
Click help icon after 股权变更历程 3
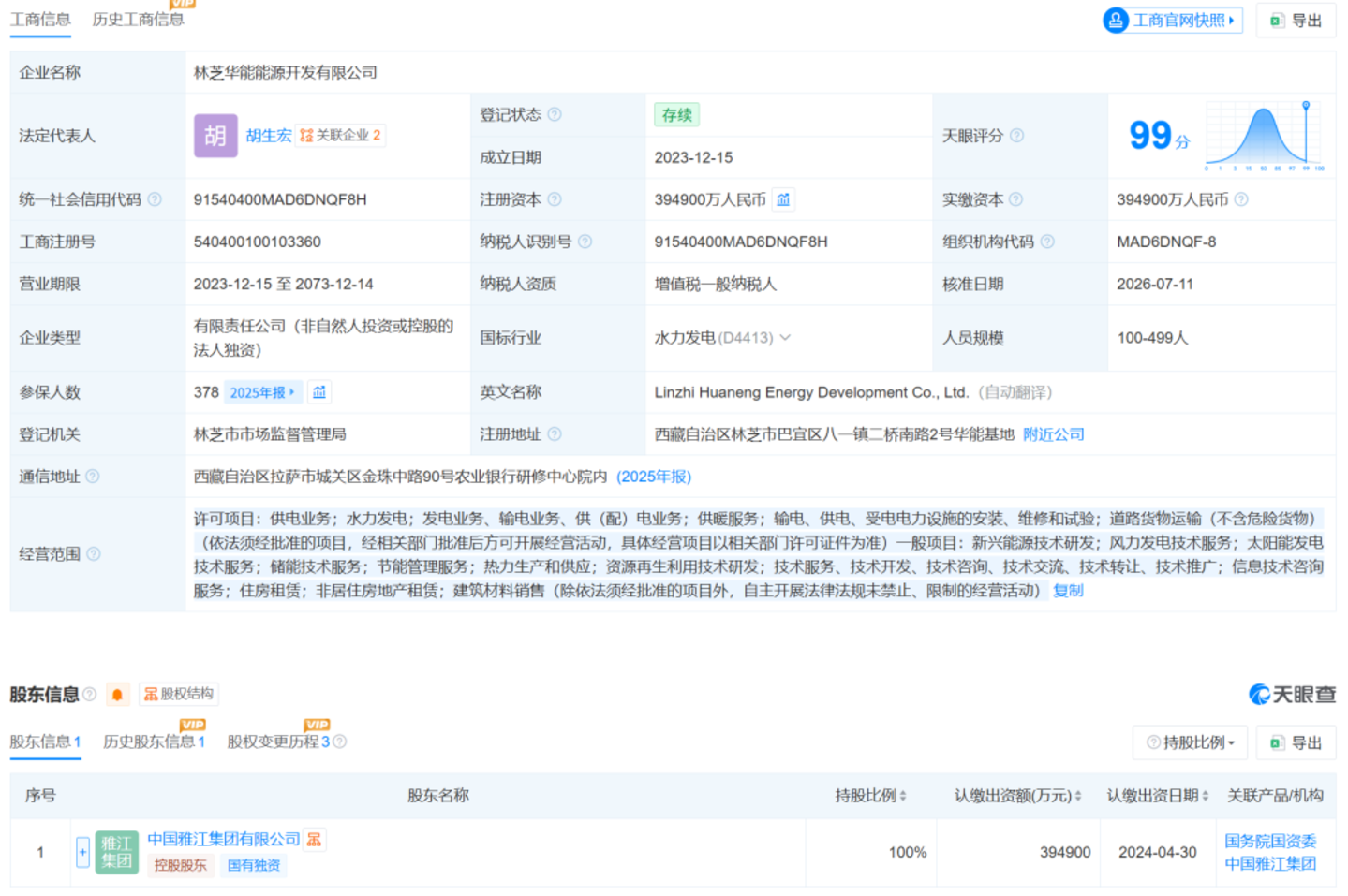[x=339, y=742]
